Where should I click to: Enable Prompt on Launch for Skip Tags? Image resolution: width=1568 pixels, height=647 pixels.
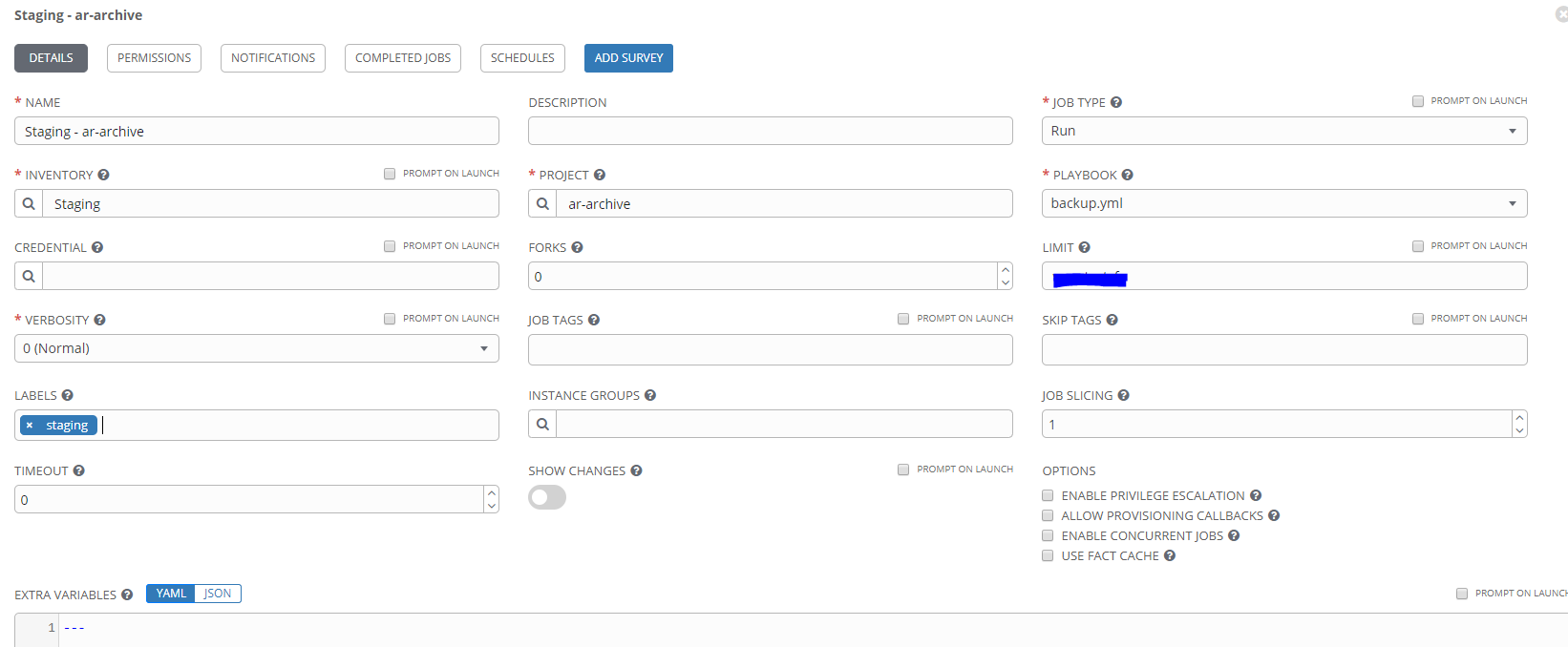tap(1418, 319)
